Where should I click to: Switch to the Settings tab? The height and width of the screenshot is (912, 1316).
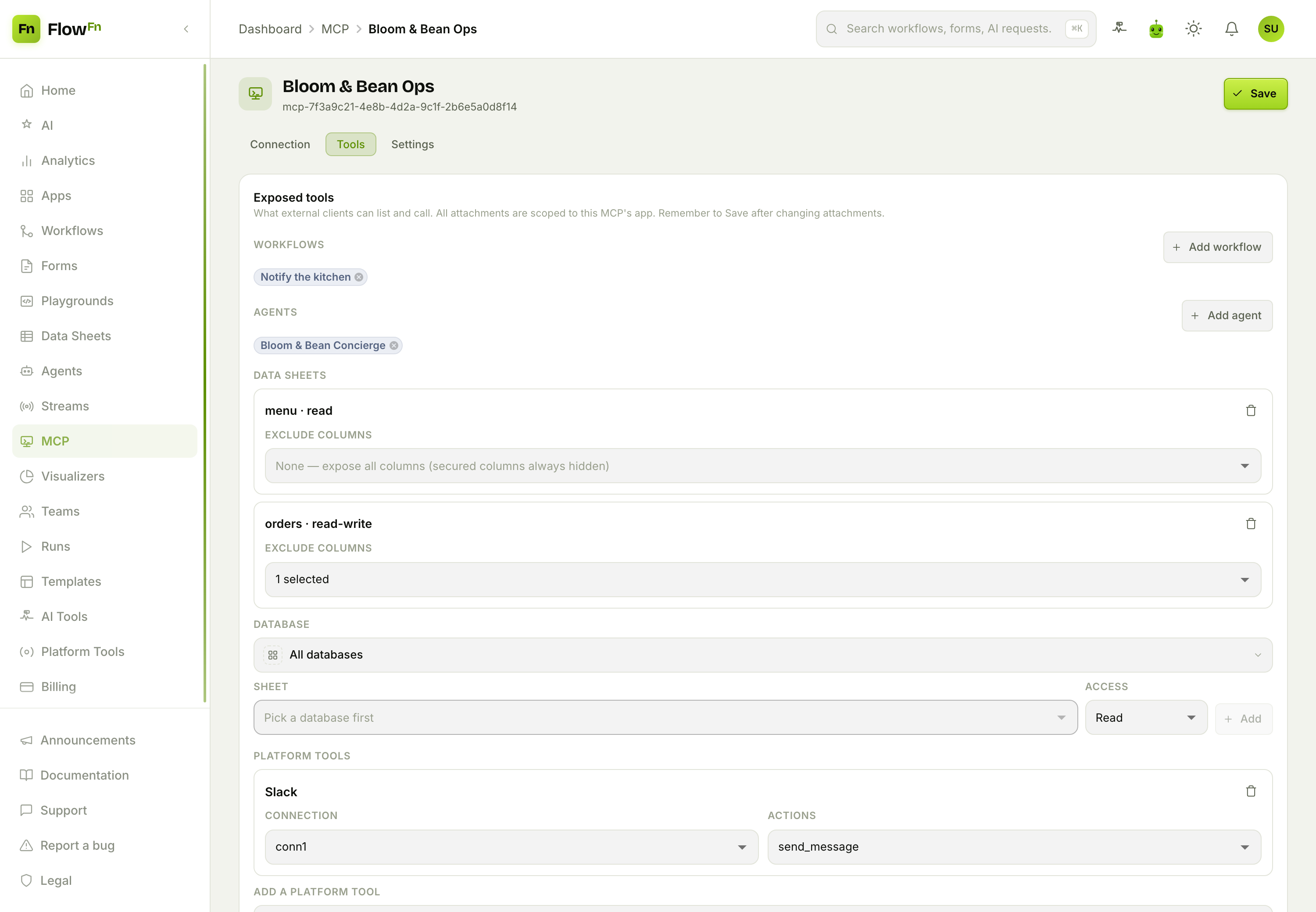point(412,145)
